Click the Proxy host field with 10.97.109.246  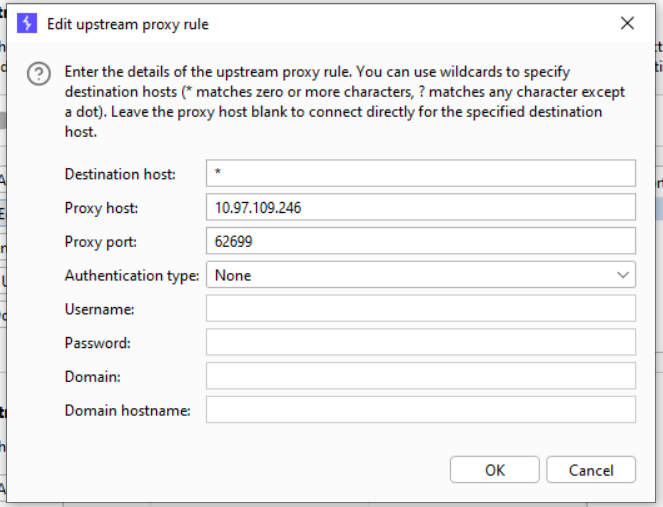(x=420, y=208)
